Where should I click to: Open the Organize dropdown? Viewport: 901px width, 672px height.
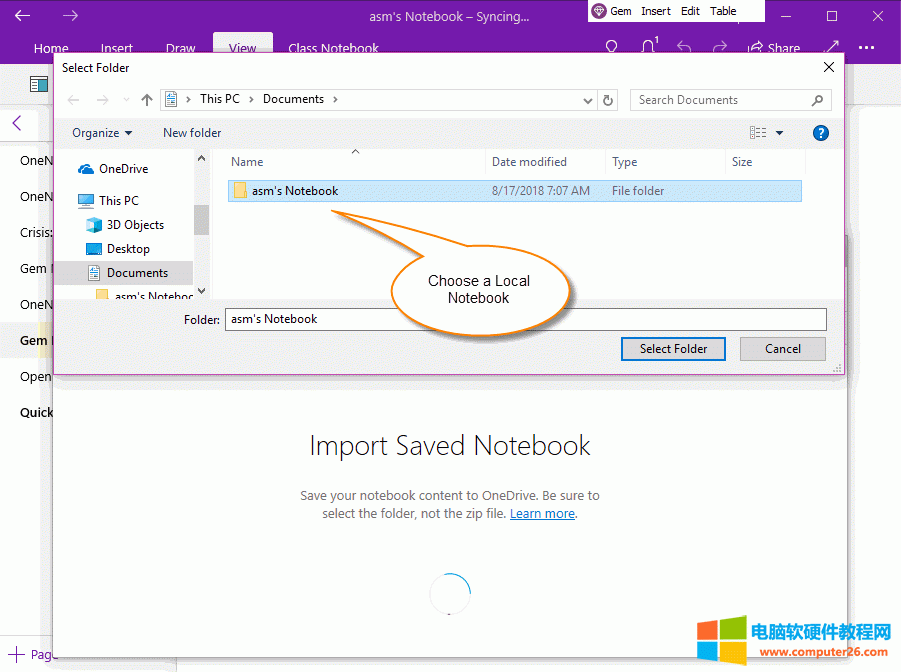[100, 132]
